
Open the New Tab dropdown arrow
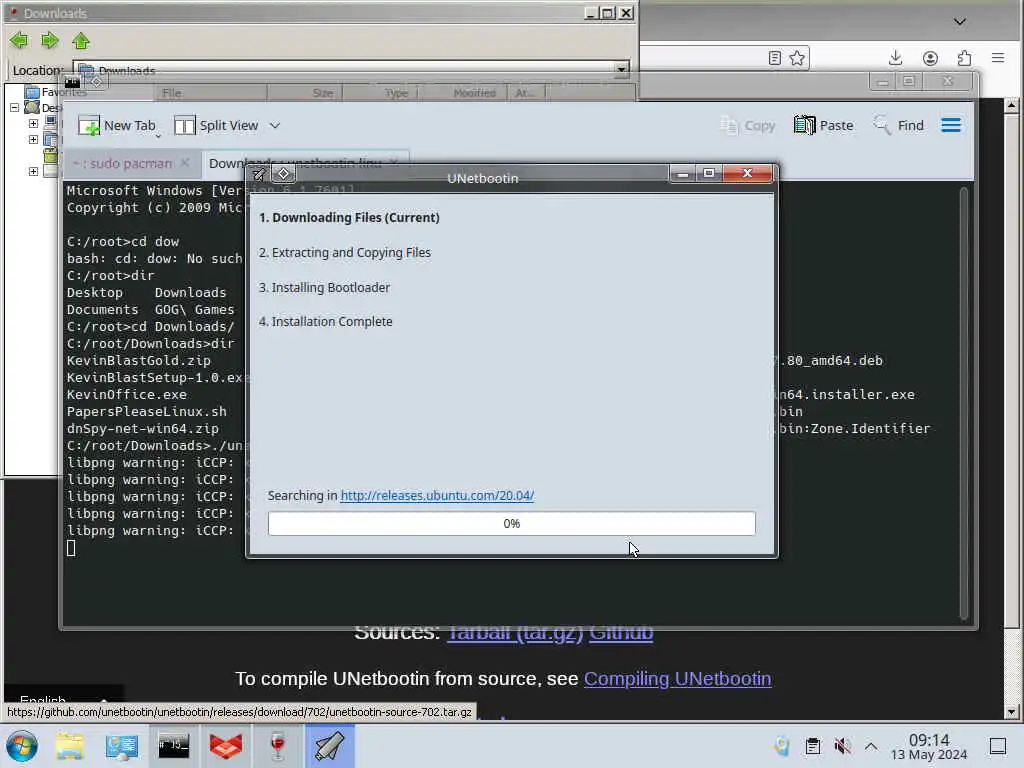click(x=158, y=136)
